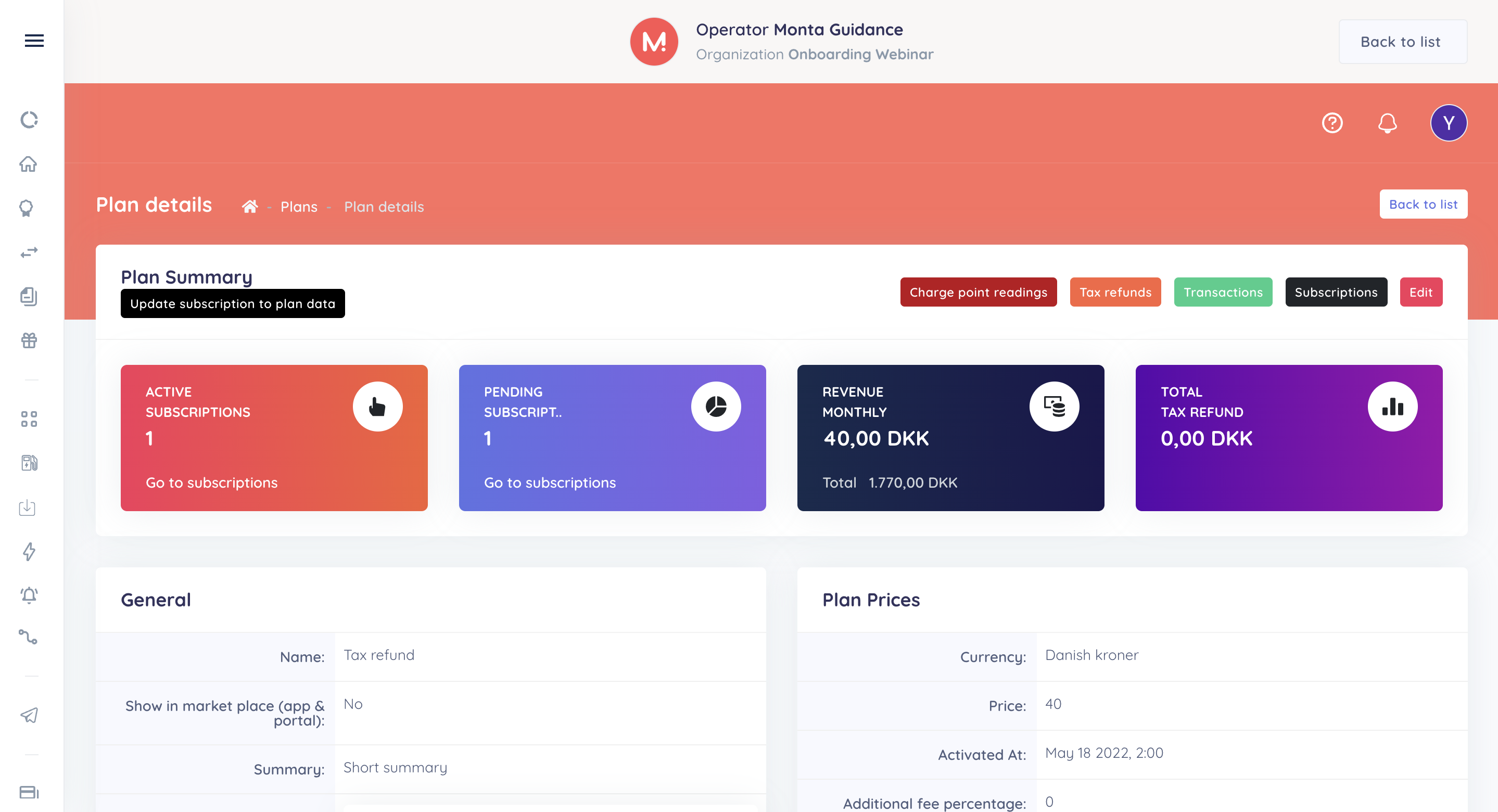Click the gift icon in sidebar
Viewport: 1498px width, 812px height.
point(29,340)
